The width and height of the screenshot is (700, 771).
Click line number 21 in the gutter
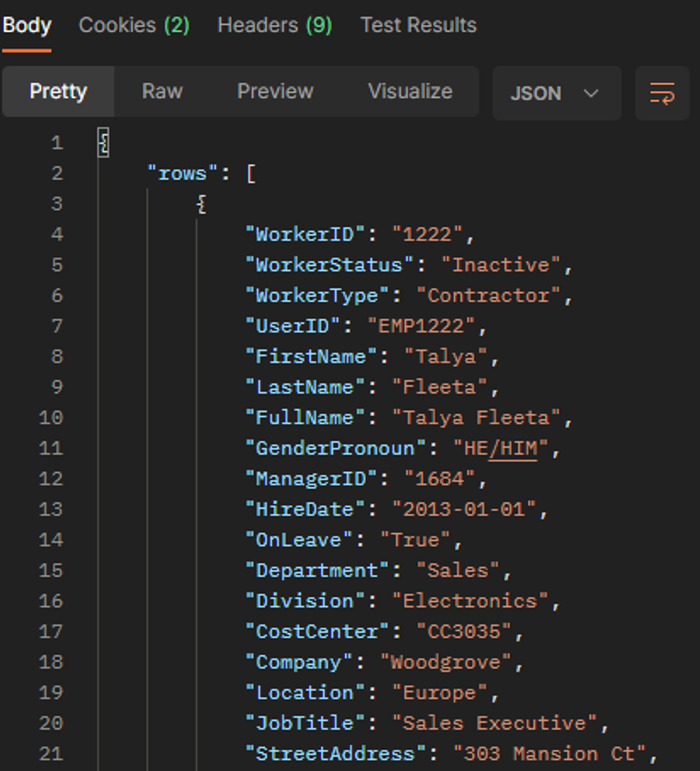pos(51,753)
